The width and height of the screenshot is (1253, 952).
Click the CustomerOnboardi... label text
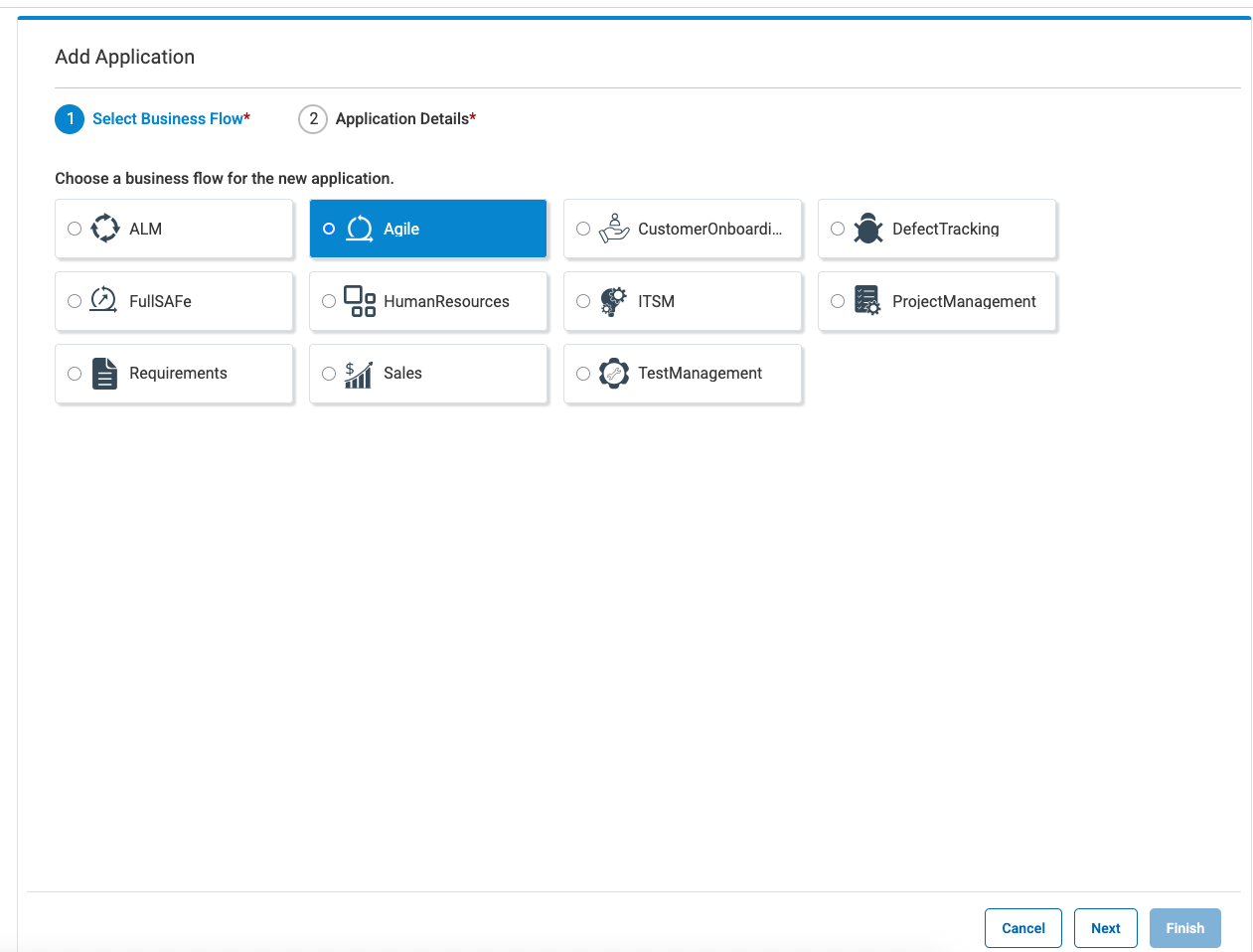pyautogui.click(x=710, y=229)
